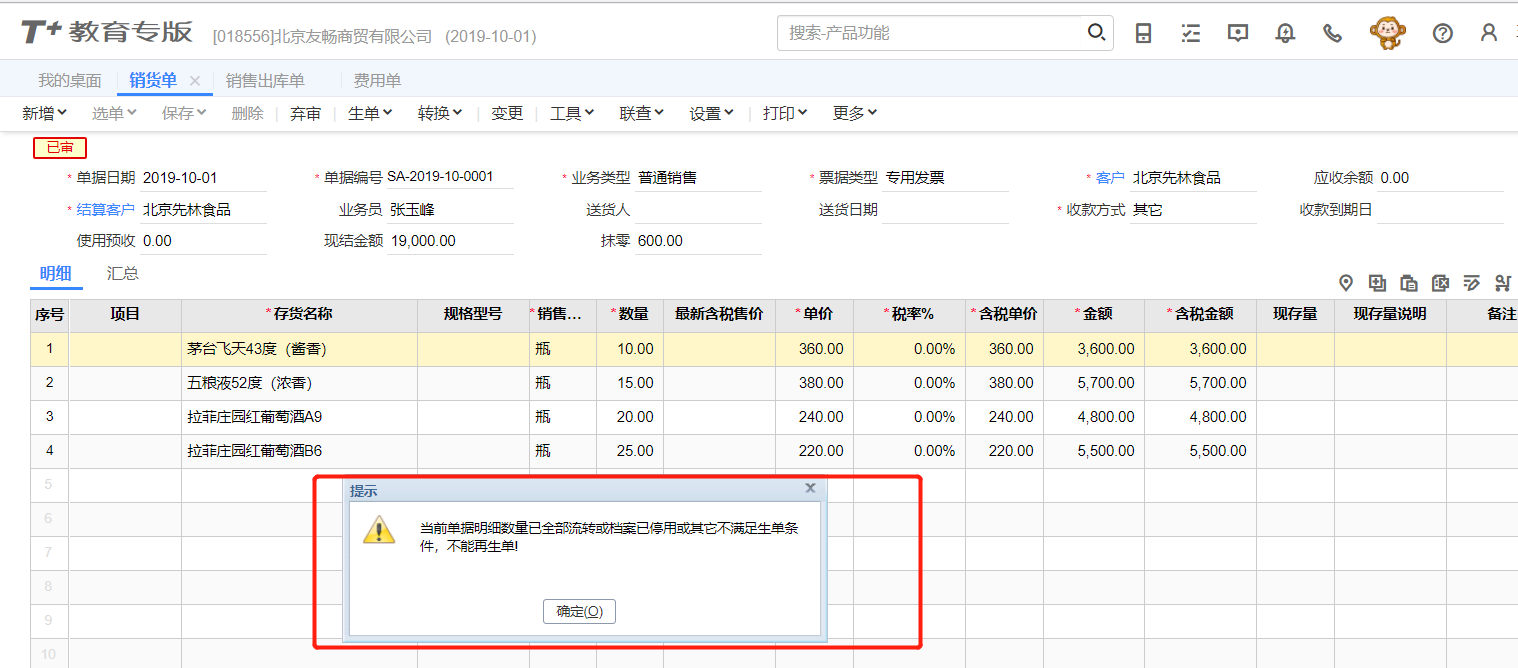Open the user account icon

(1489, 33)
